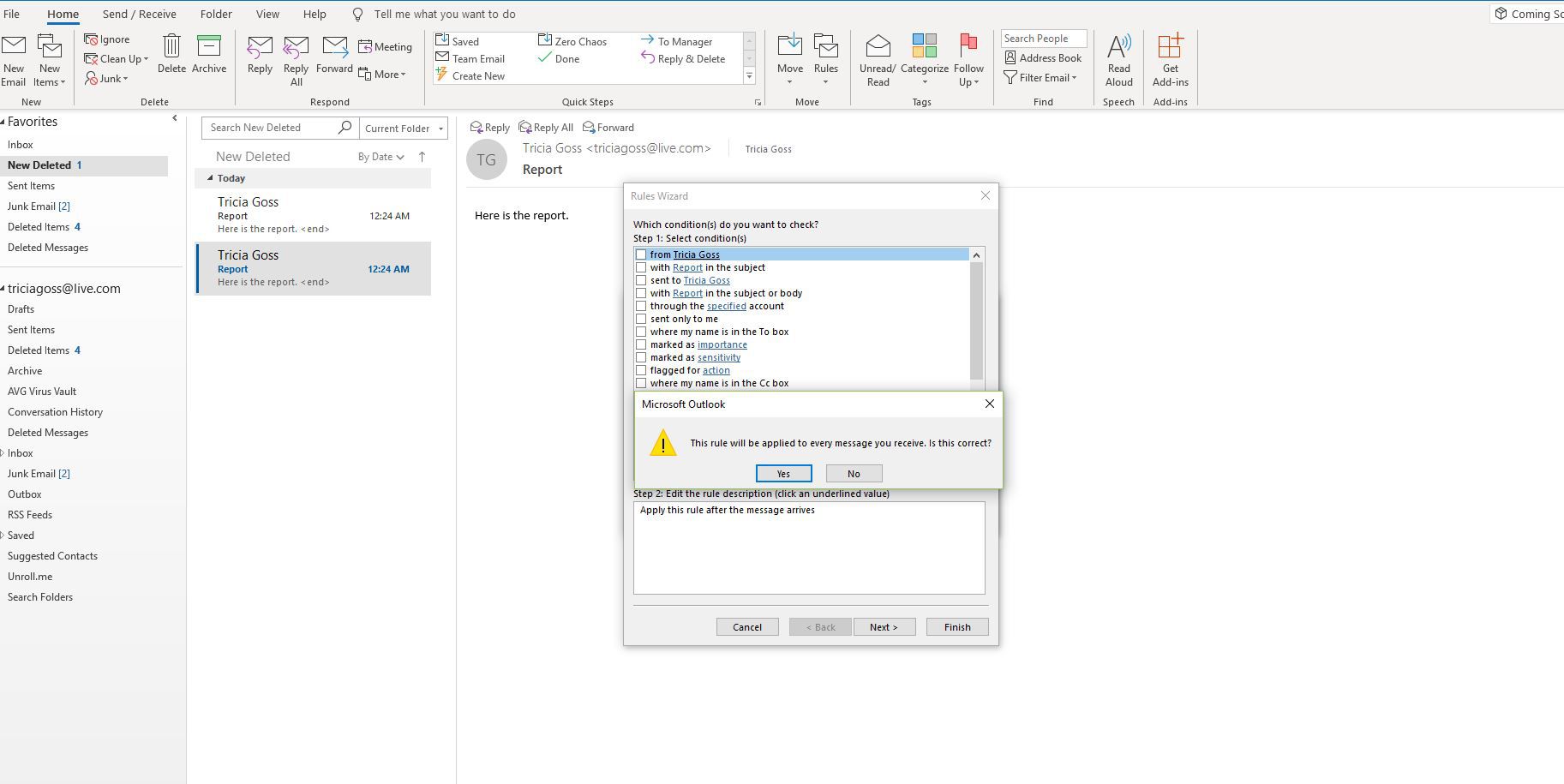Image resolution: width=1564 pixels, height=784 pixels.
Task: Reverse sort order with the arrow
Action: pos(422,157)
